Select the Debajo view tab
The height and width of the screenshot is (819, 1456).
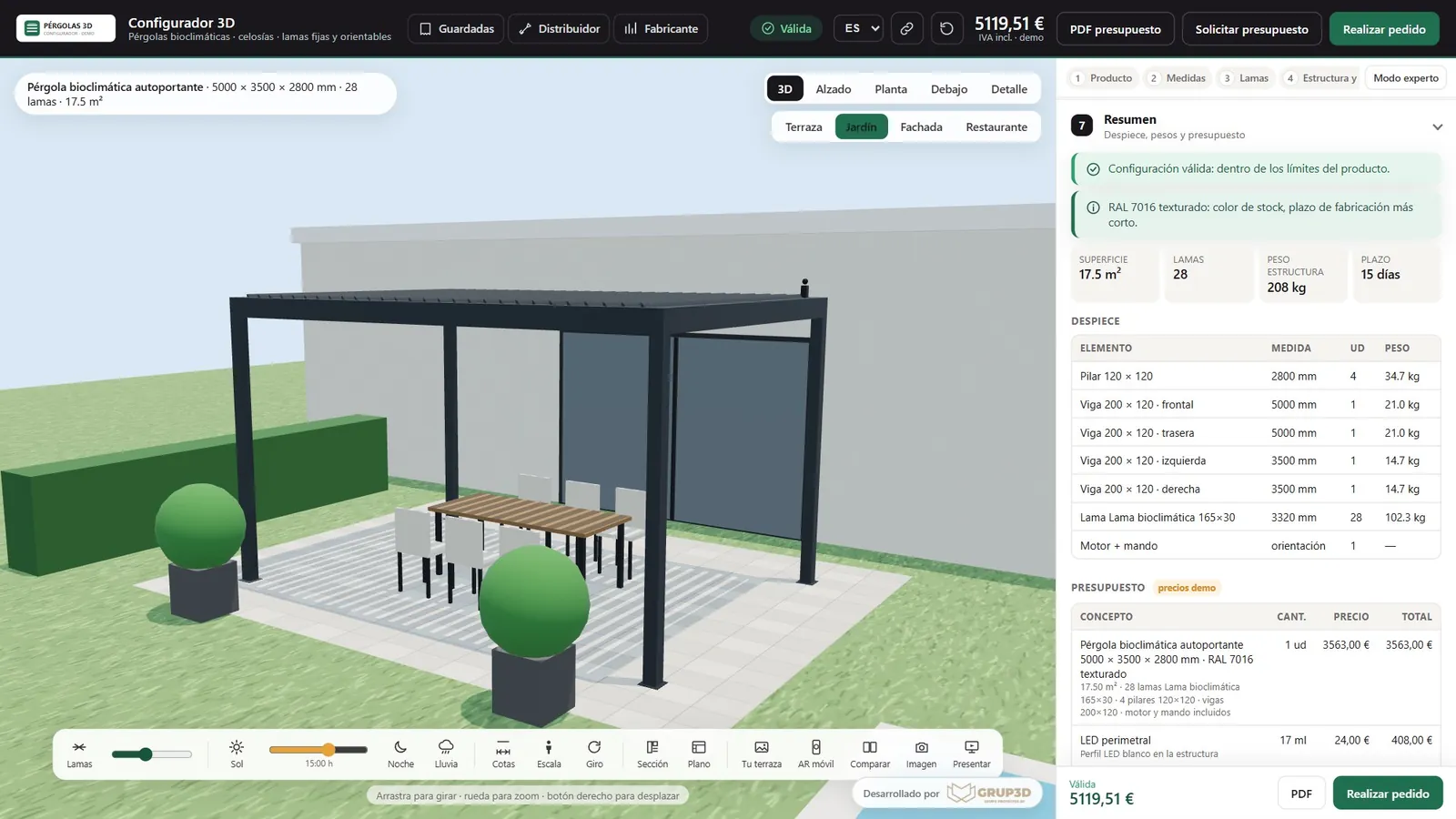949,89
